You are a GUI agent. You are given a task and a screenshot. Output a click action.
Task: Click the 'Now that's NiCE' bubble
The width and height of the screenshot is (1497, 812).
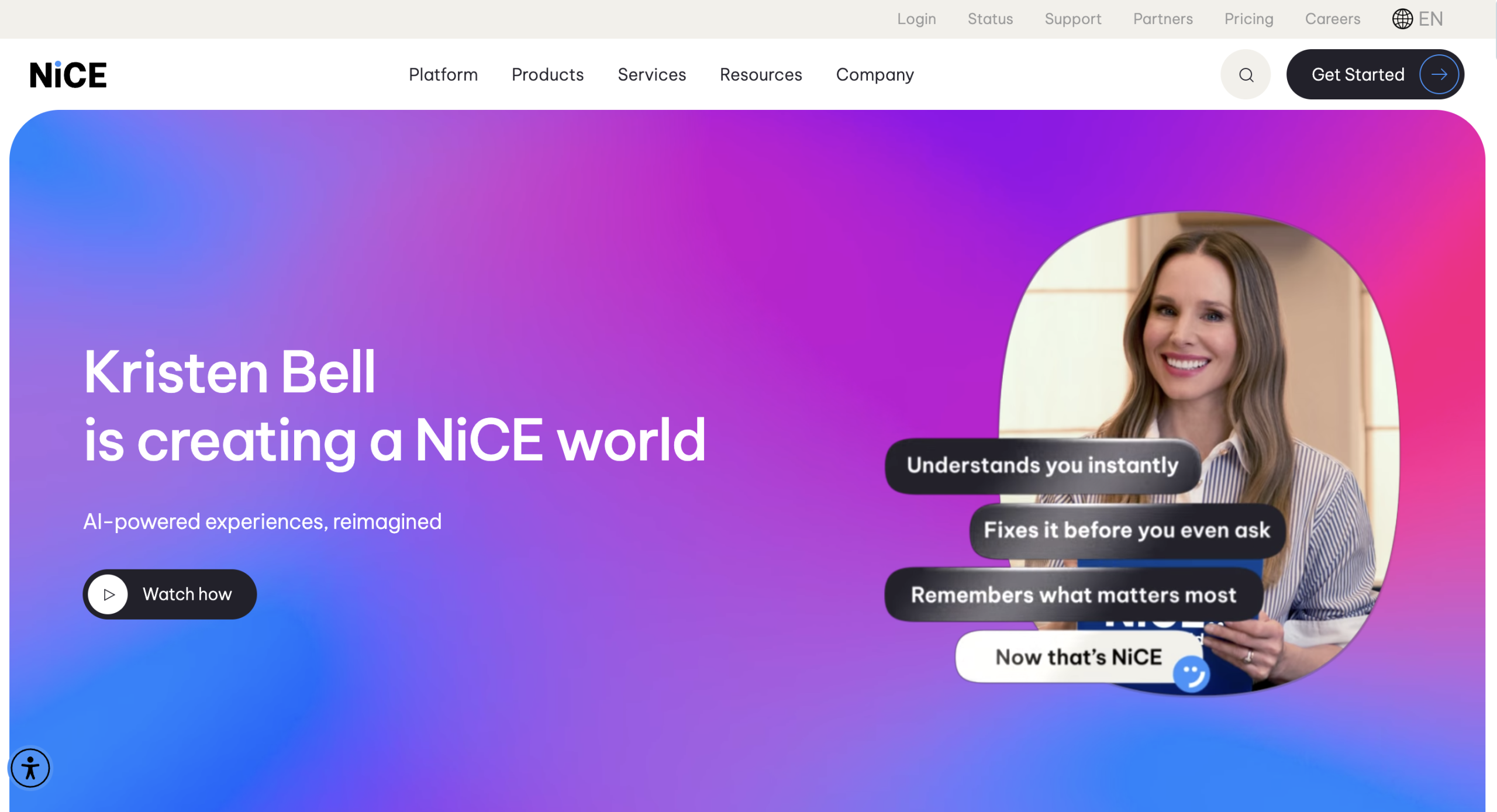[x=1079, y=656]
